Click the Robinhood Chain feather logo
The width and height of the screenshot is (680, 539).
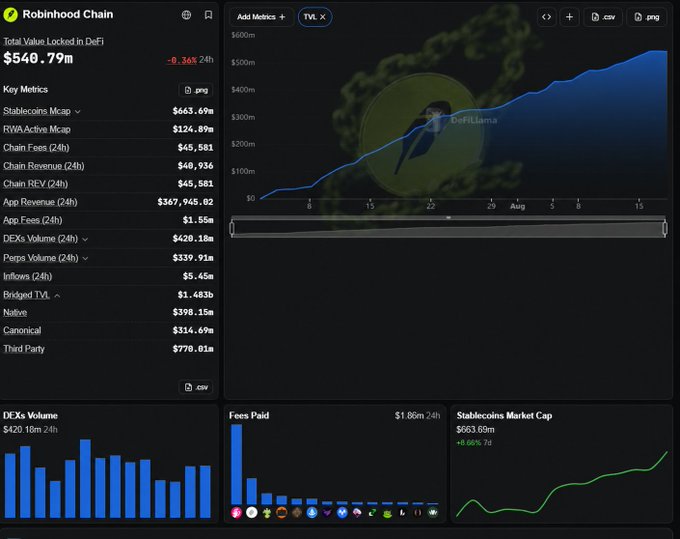[10, 15]
